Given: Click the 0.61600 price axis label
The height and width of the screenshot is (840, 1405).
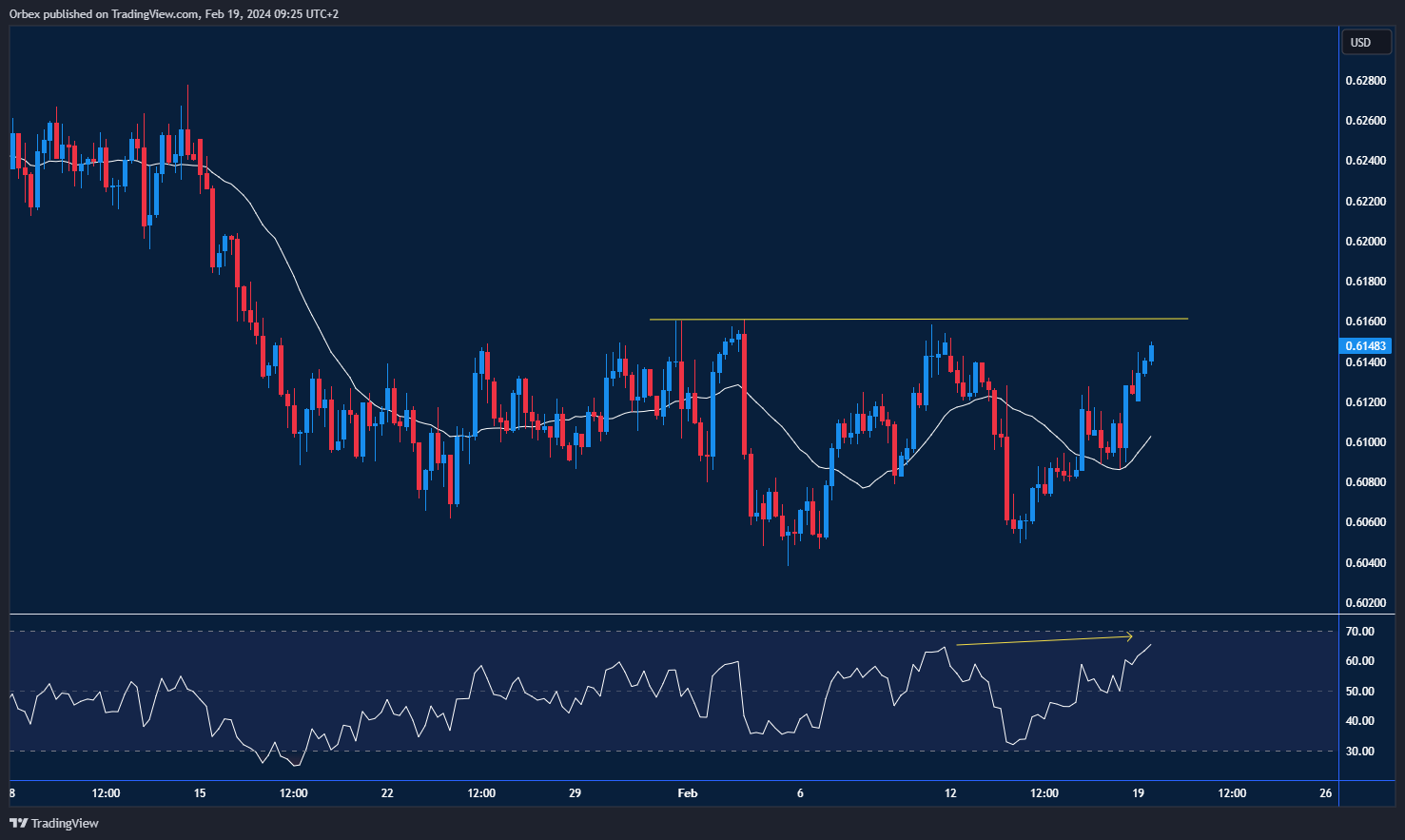Looking at the screenshot, I should (1365, 322).
